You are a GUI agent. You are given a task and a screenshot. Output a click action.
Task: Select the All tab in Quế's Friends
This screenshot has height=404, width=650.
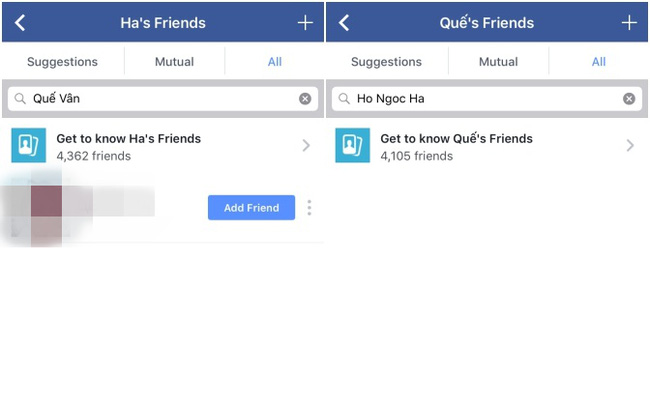tap(599, 62)
